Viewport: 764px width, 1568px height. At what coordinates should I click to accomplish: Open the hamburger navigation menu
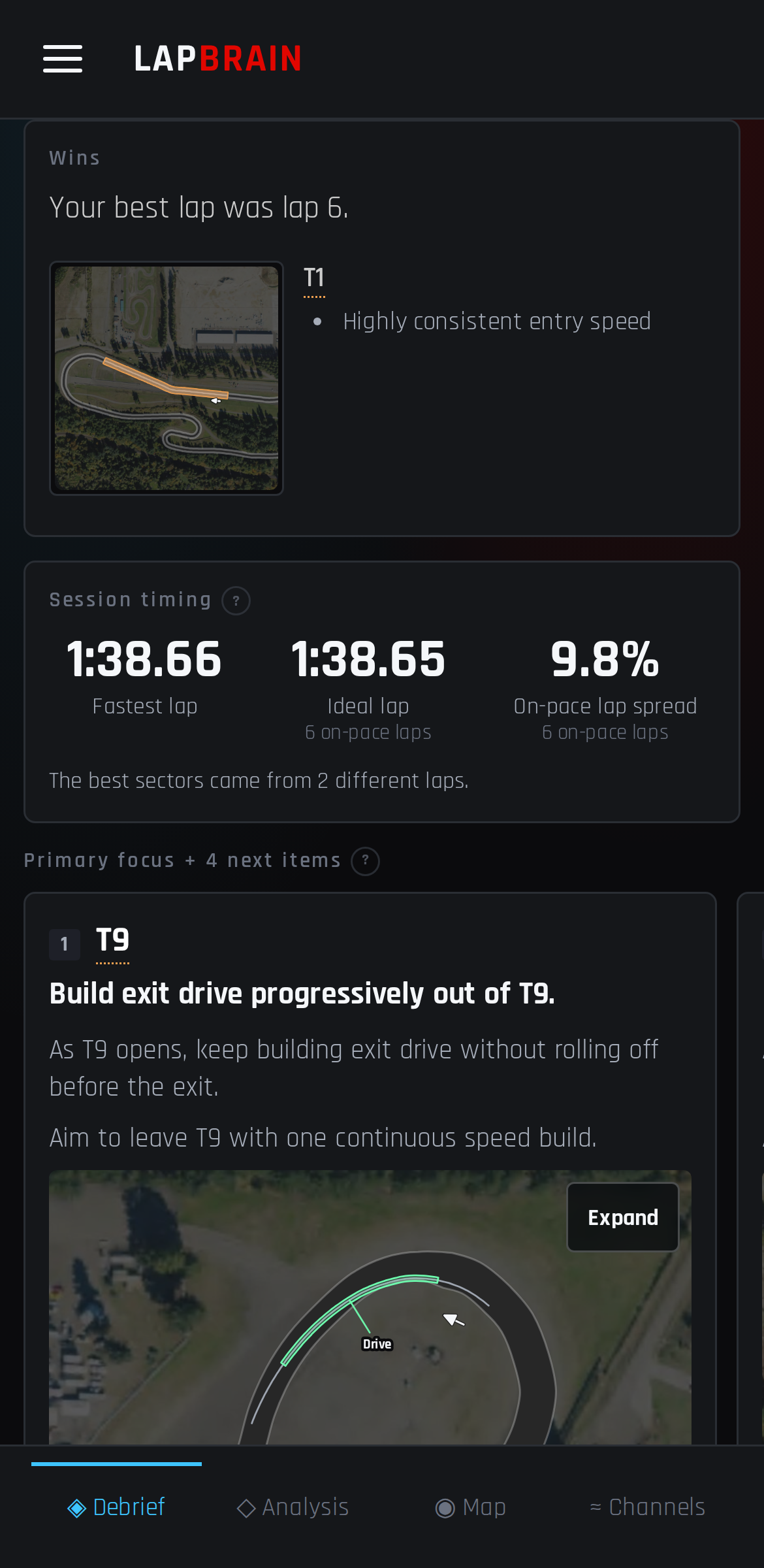coord(63,59)
